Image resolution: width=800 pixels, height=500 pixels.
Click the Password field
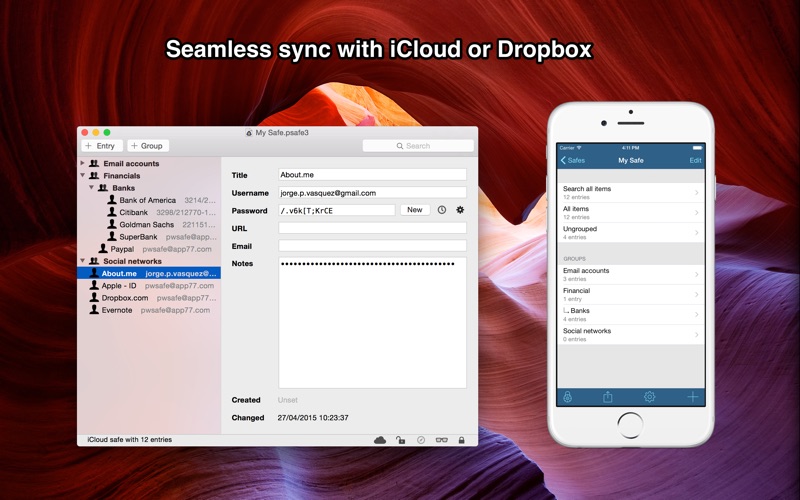pyautogui.click(x=337, y=210)
